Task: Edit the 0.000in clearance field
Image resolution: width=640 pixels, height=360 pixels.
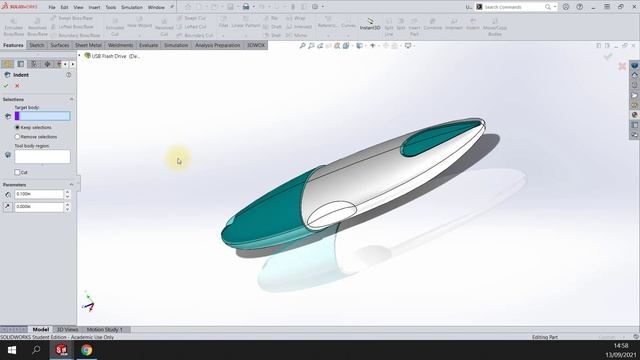Action: coord(39,207)
